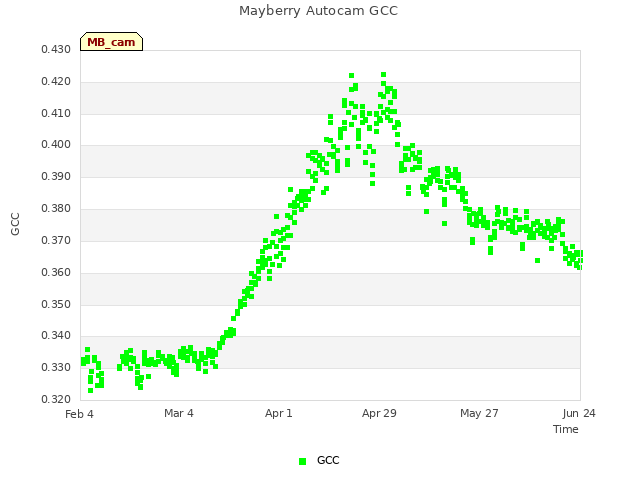Click the vertical GCC y-axis title
The width and height of the screenshot is (640, 480).
15,224
